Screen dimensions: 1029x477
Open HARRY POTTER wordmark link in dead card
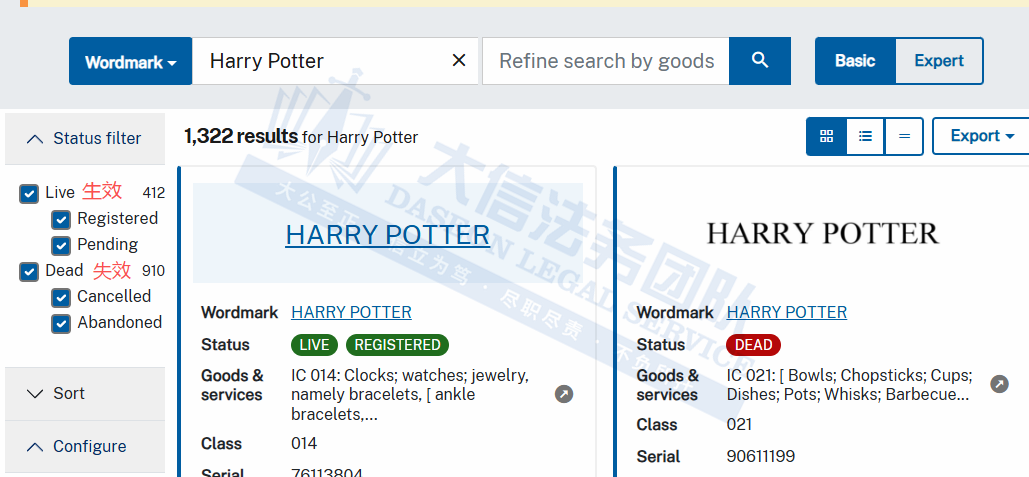coord(787,312)
